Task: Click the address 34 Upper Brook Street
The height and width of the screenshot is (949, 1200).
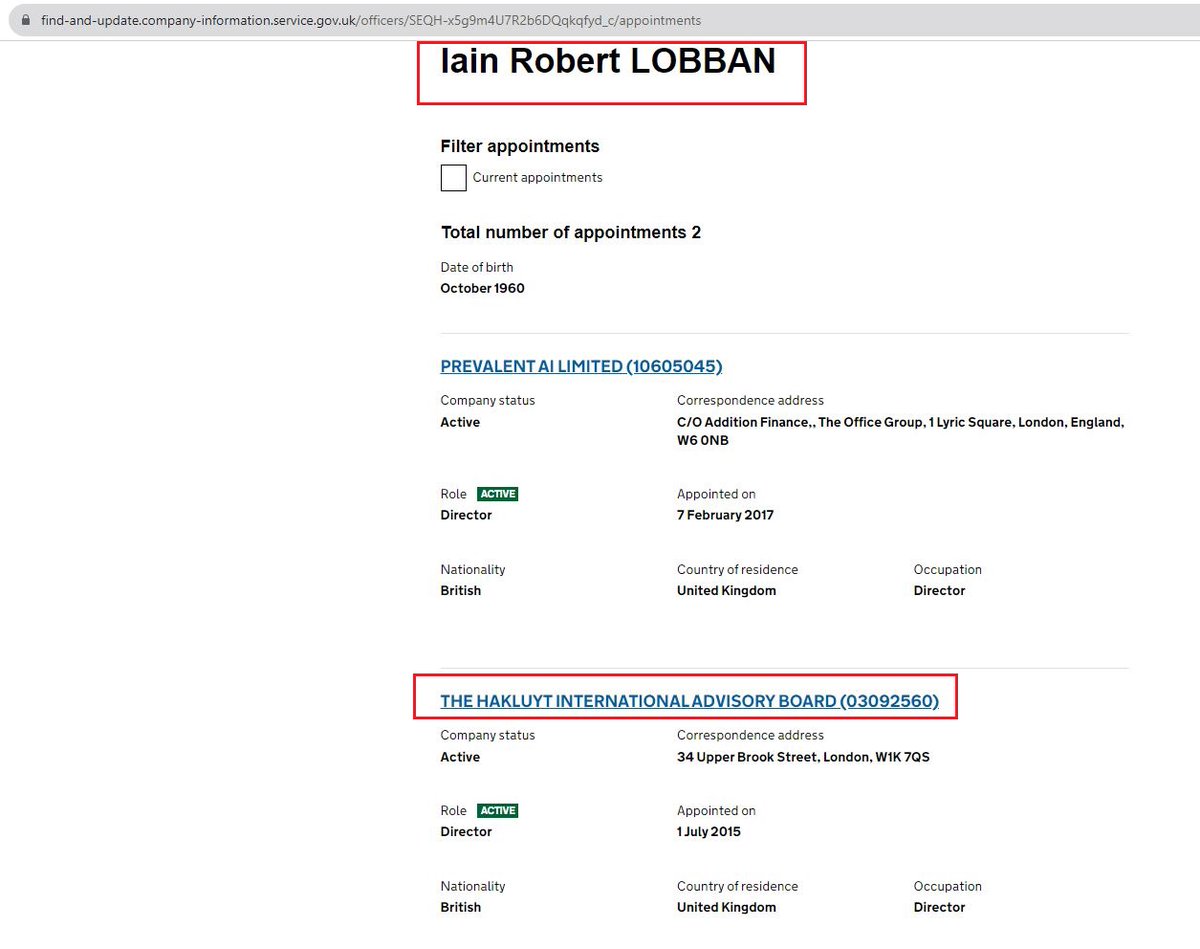Action: [x=803, y=757]
